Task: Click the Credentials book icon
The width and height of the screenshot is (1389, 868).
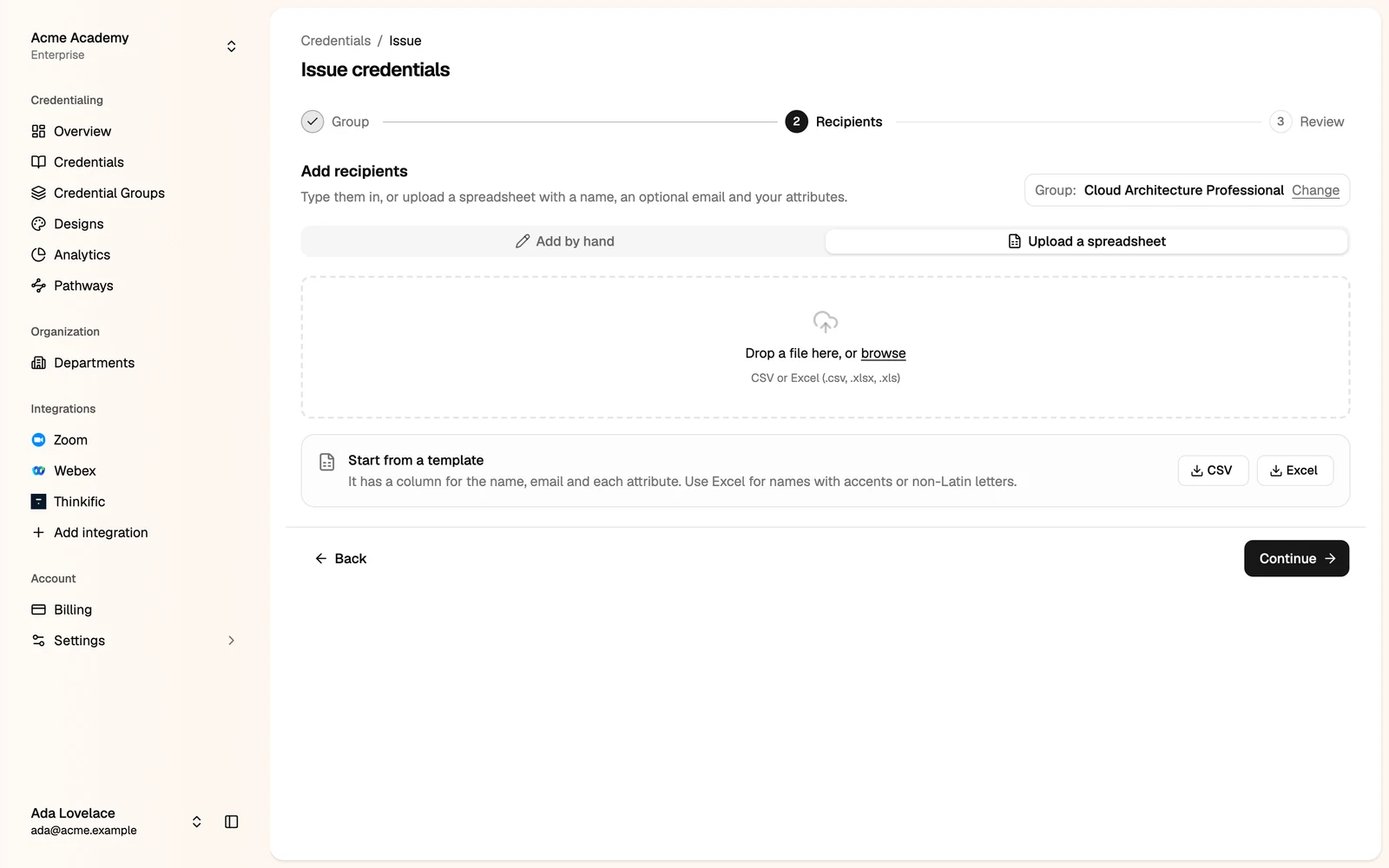Action: [38, 162]
